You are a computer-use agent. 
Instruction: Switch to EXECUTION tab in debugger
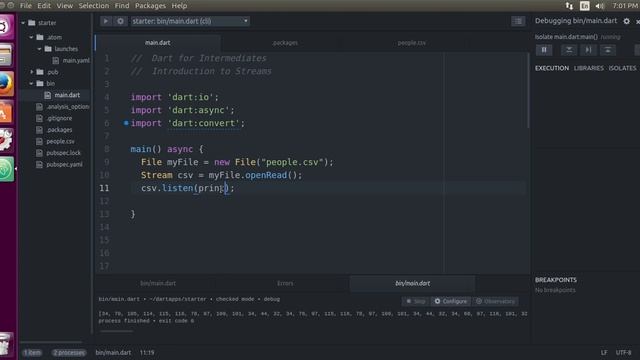(x=552, y=68)
